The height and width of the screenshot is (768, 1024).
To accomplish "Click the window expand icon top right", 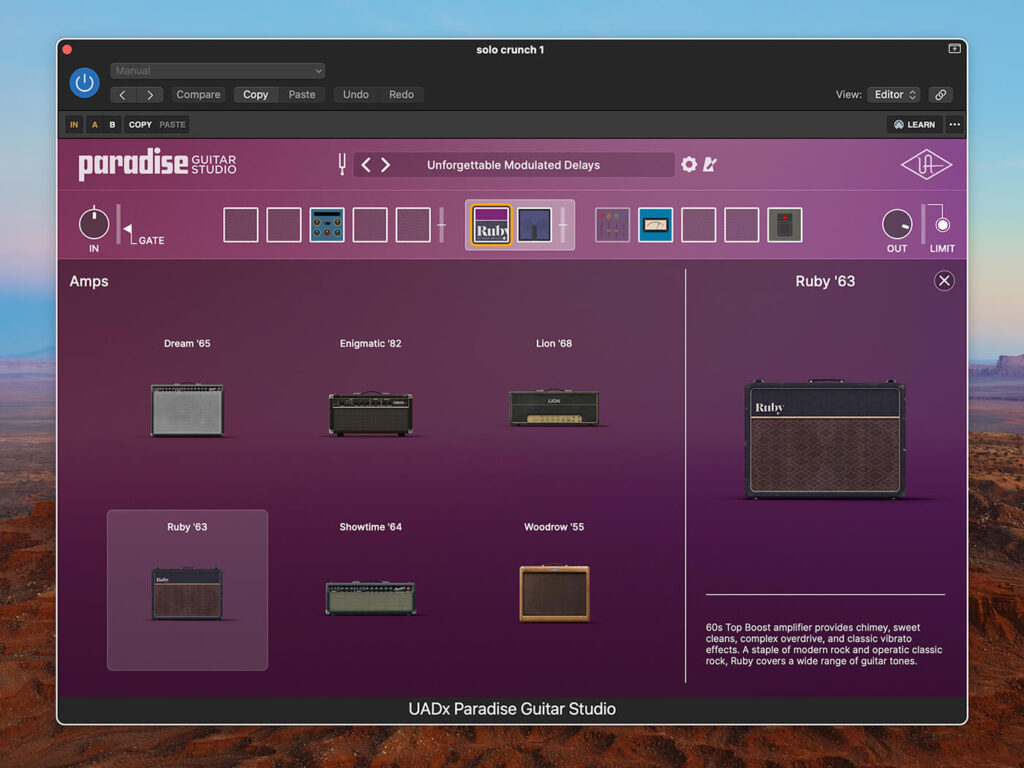I will tap(954, 49).
